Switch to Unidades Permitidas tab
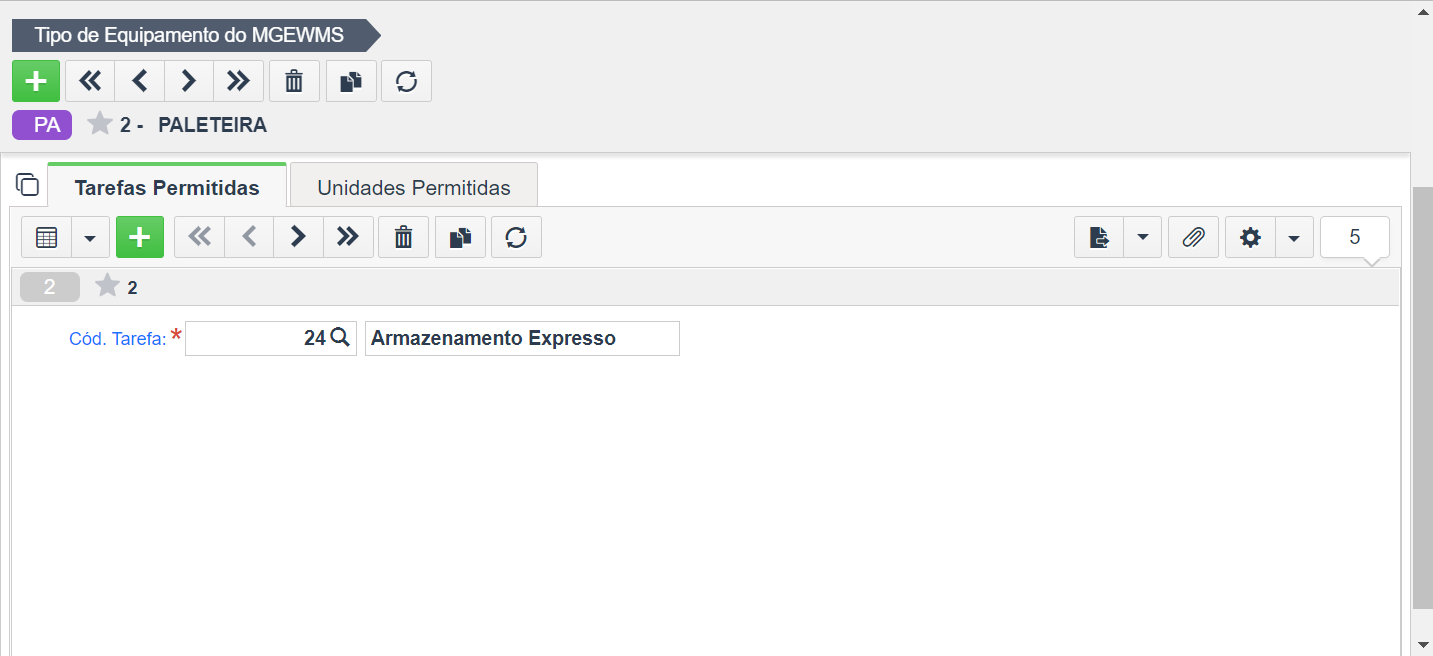 (x=414, y=187)
